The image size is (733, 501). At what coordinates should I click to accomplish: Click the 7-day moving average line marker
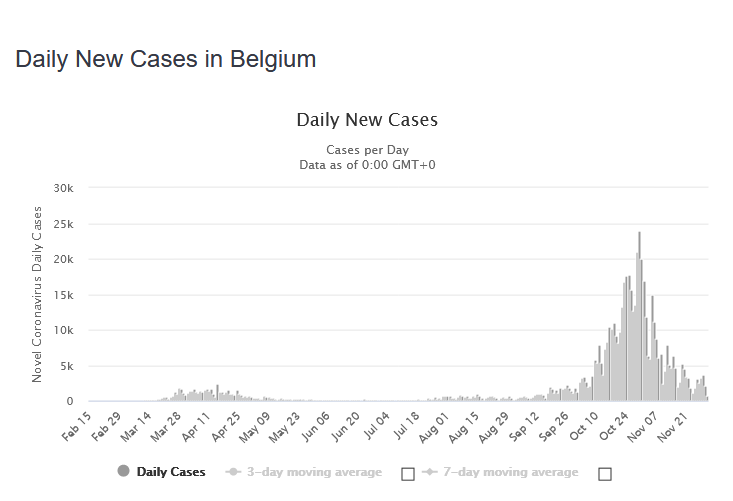click(x=432, y=472)
